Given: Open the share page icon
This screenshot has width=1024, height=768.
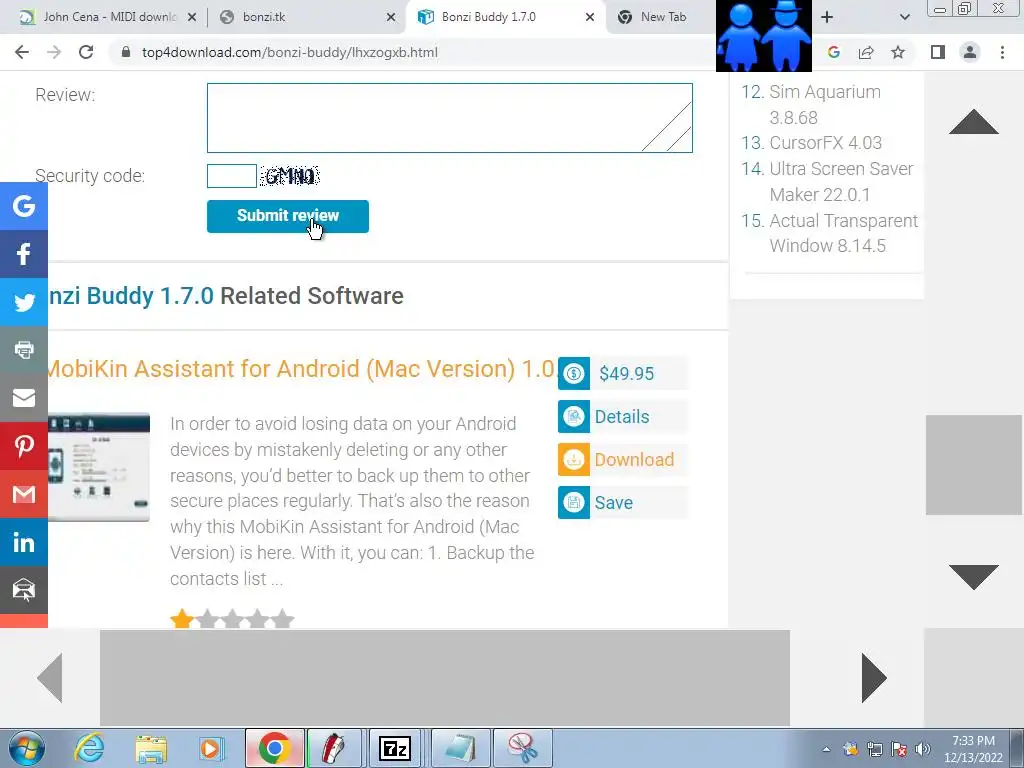Looking at the screenshot, I should (x=866, y=52).
